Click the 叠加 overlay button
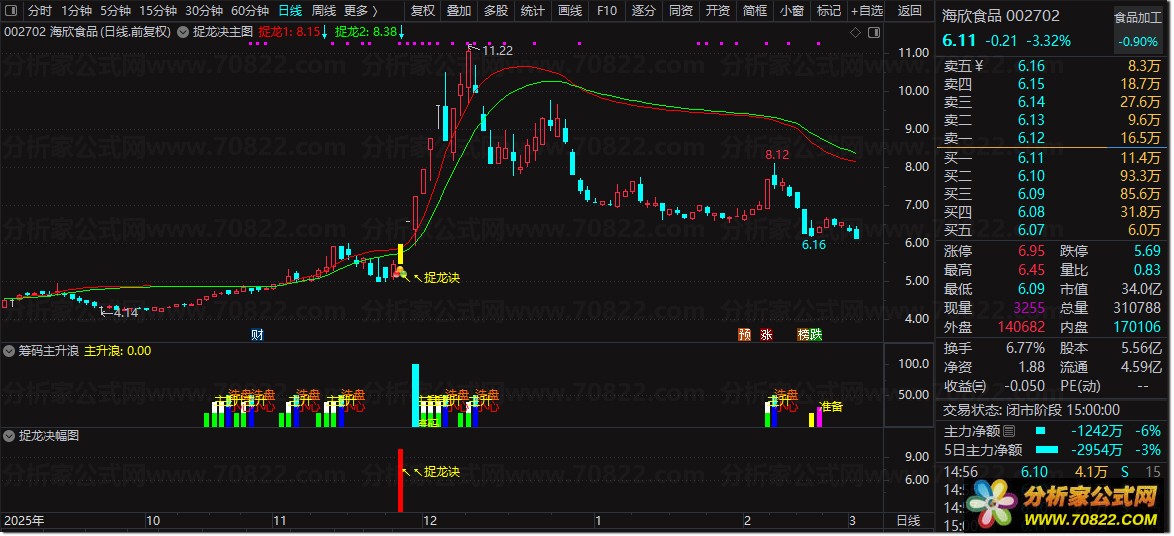Viewport: 1174px width, 536px height. [459, 10]
